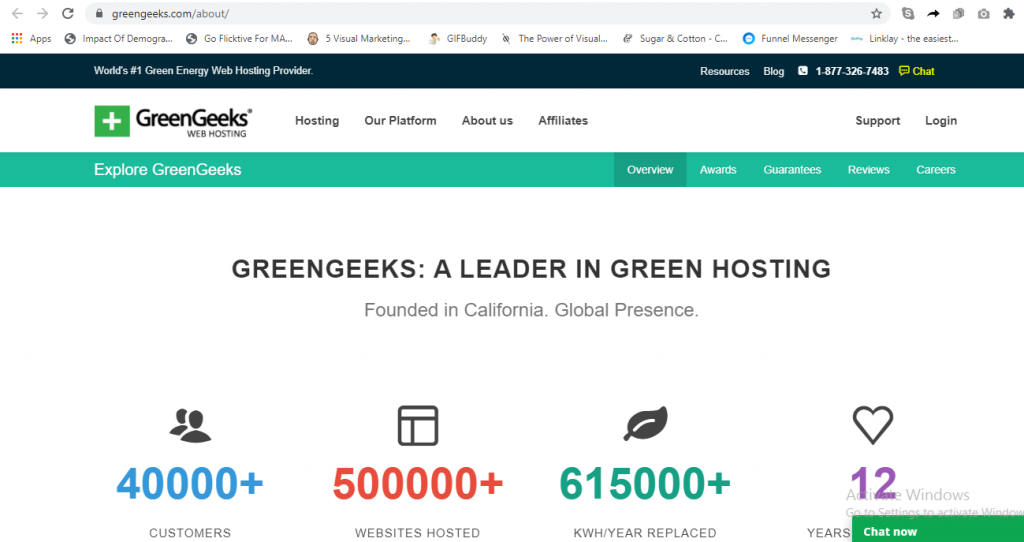Switch to the Guarantees tab

[x=792, y=170]
